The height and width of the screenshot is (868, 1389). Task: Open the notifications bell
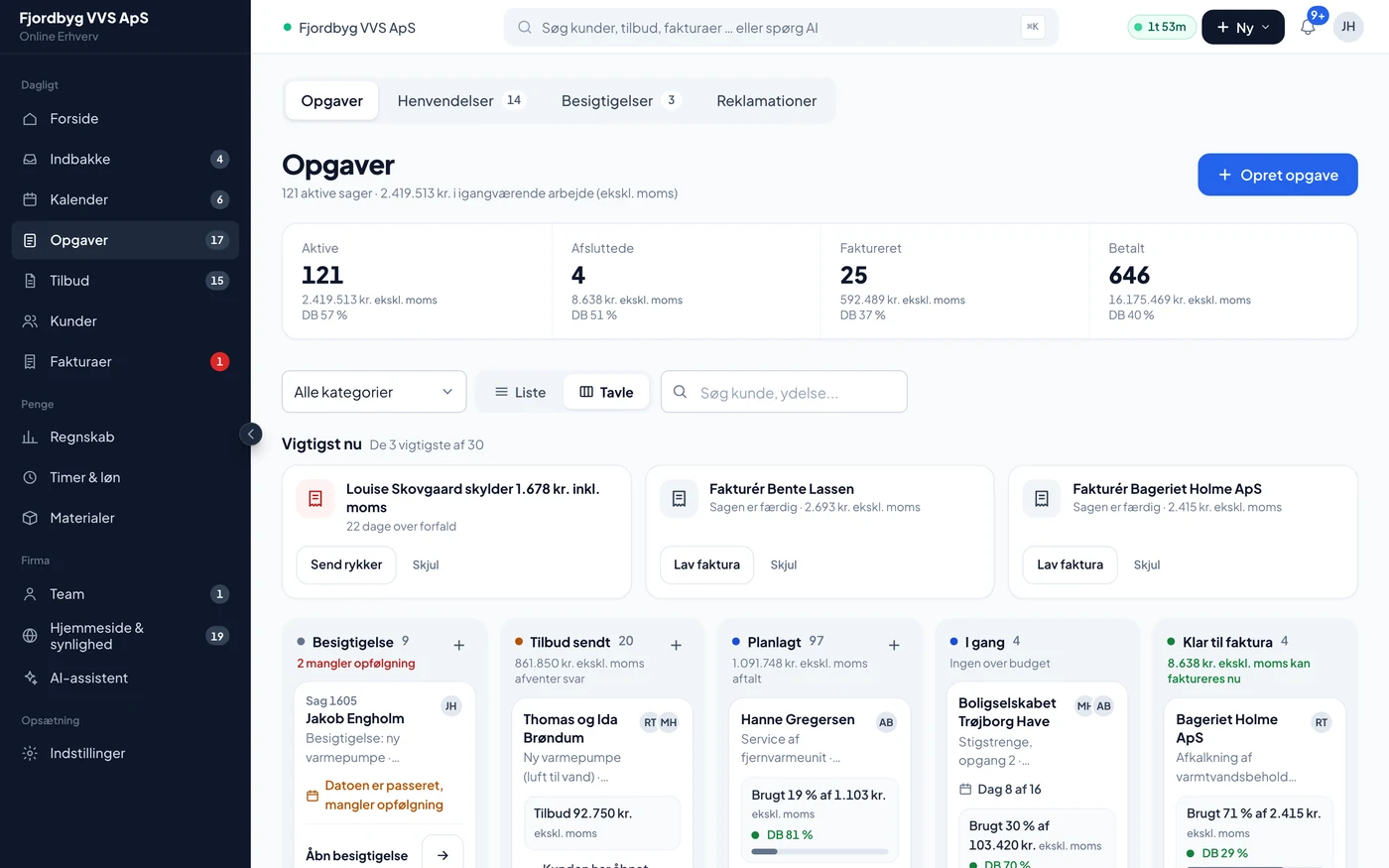(1308, 27)
